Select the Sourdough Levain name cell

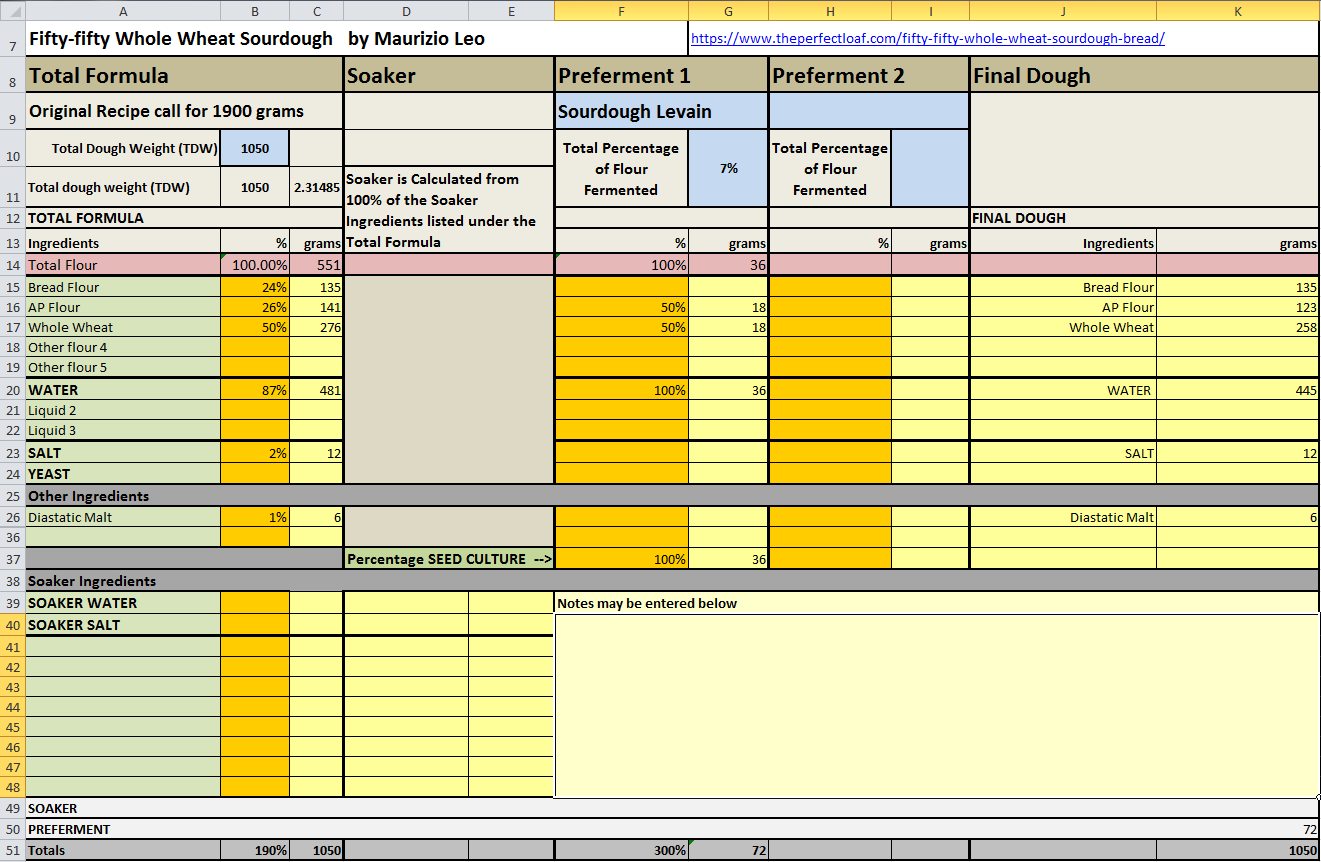coord(661,111)
